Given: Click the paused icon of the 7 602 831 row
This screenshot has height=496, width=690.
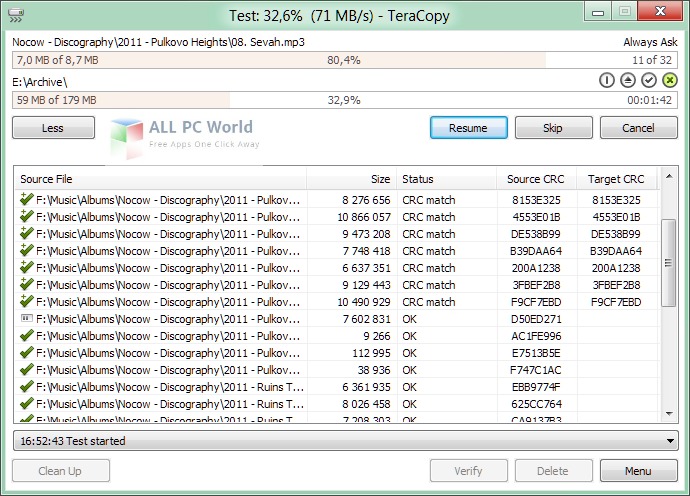Looking at the screenshot, I should 27,318.
